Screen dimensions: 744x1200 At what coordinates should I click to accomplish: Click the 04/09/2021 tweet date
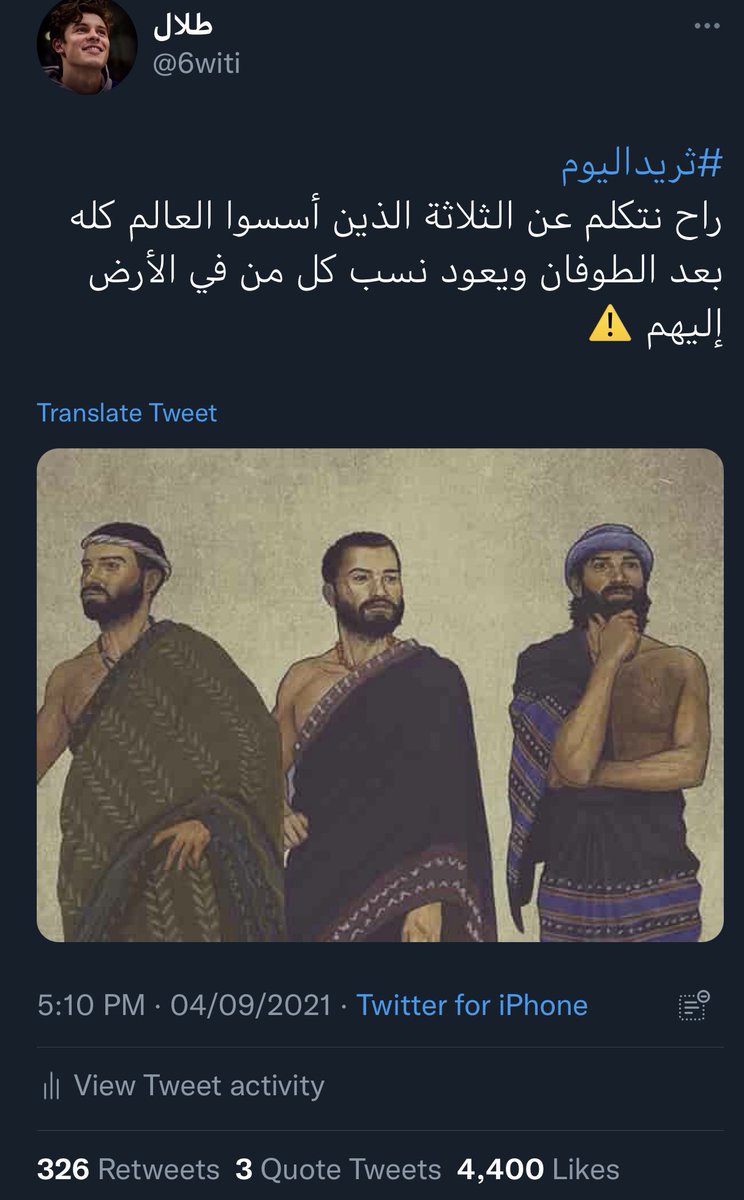250,1005
